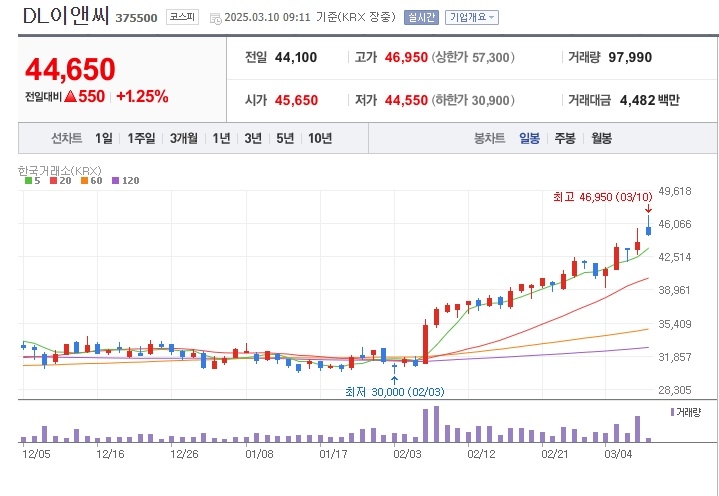Click the green 5-day moving average legend
The height and width of the screenshot is (496, 719).
[32, 181]
